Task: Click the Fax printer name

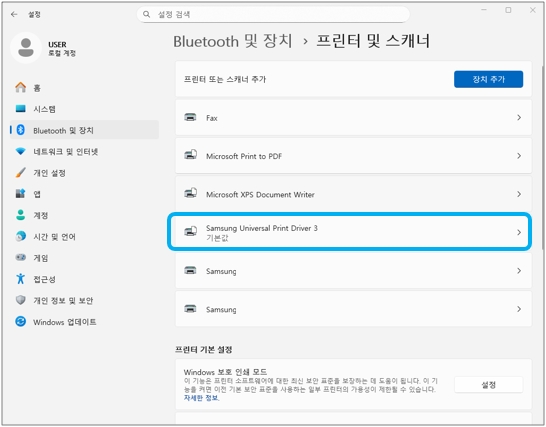Action: tap(212, 118)
